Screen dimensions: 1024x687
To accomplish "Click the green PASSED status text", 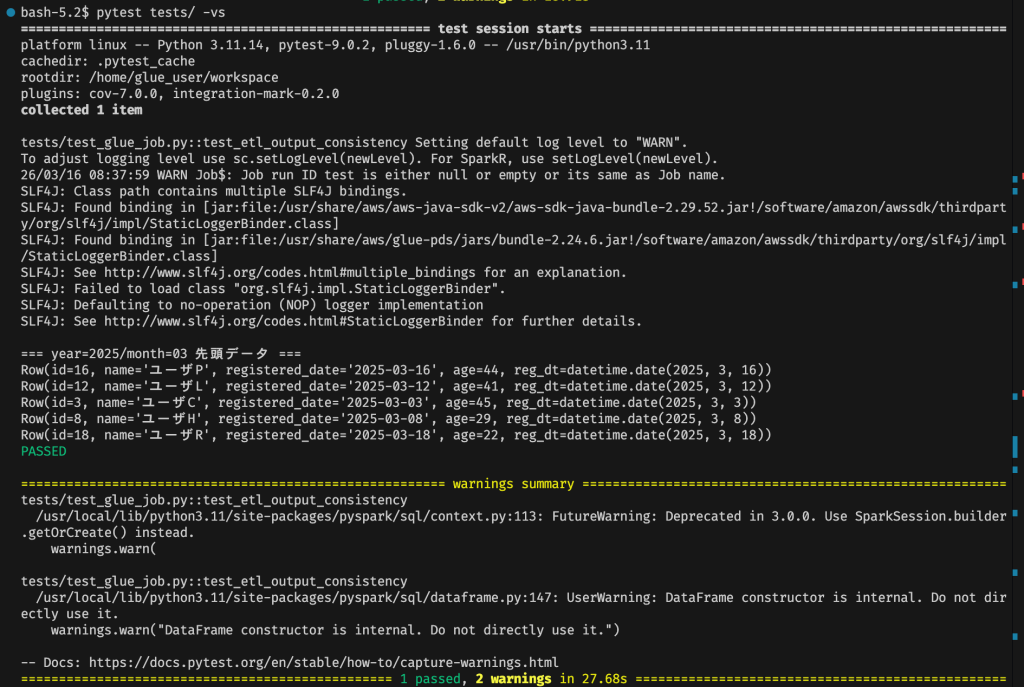I will pyautogui.click(x=43, y=452).
